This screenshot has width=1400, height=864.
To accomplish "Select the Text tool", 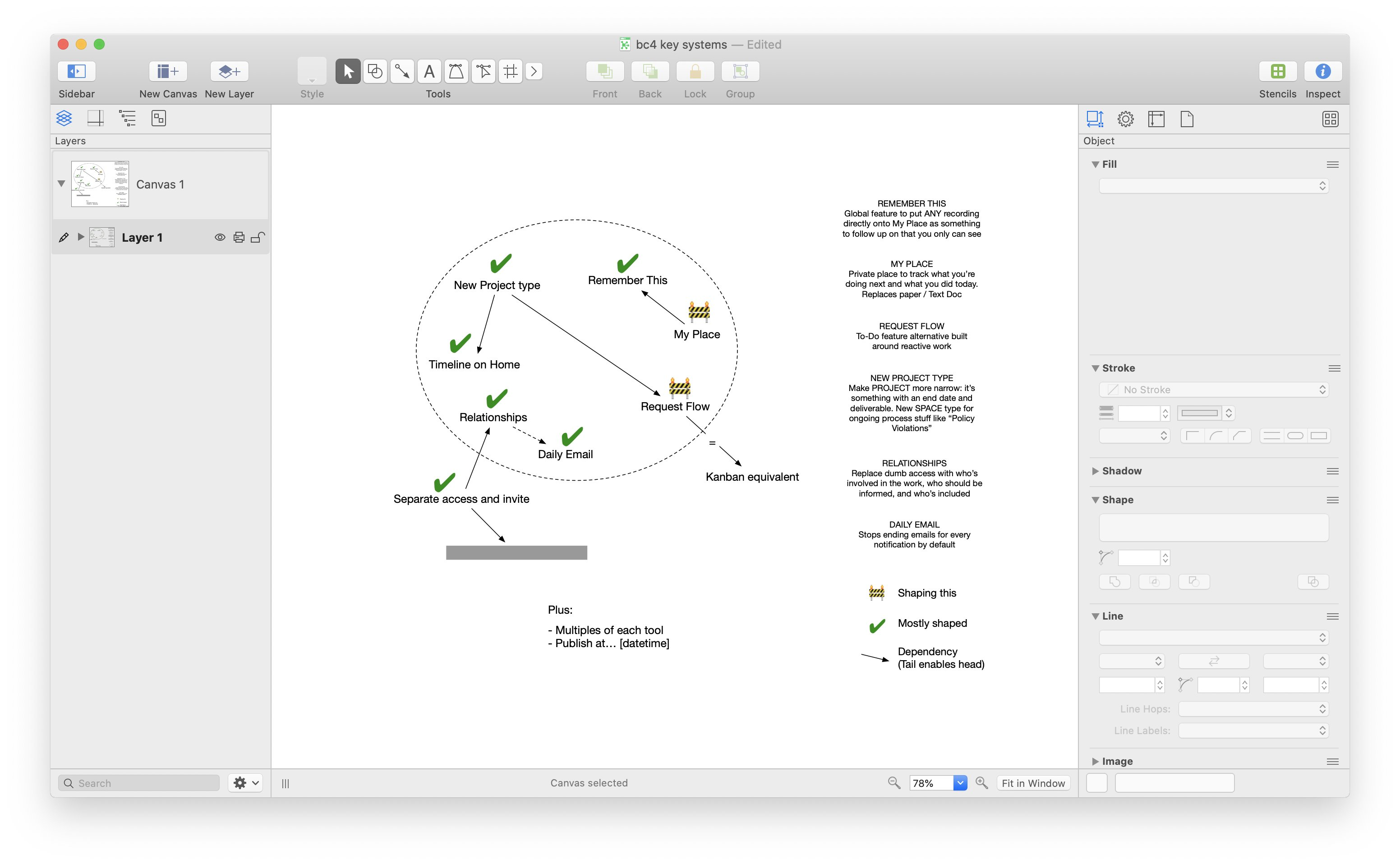I will 429,71.
